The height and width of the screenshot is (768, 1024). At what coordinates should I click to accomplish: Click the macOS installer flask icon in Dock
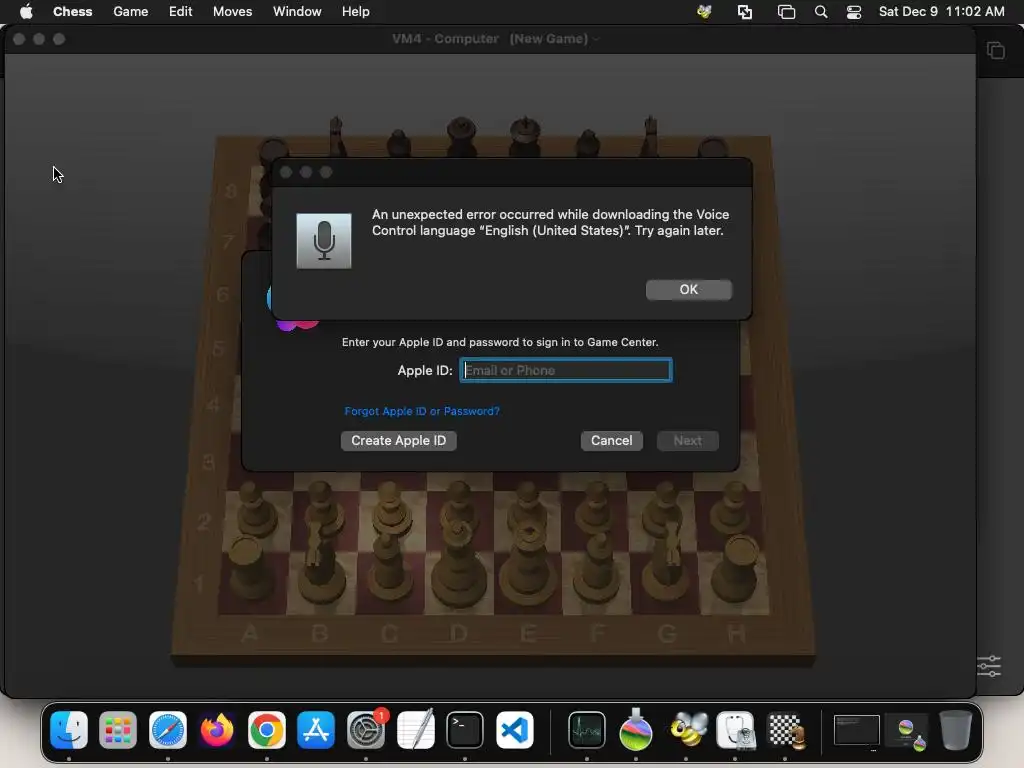pos(636,729)
